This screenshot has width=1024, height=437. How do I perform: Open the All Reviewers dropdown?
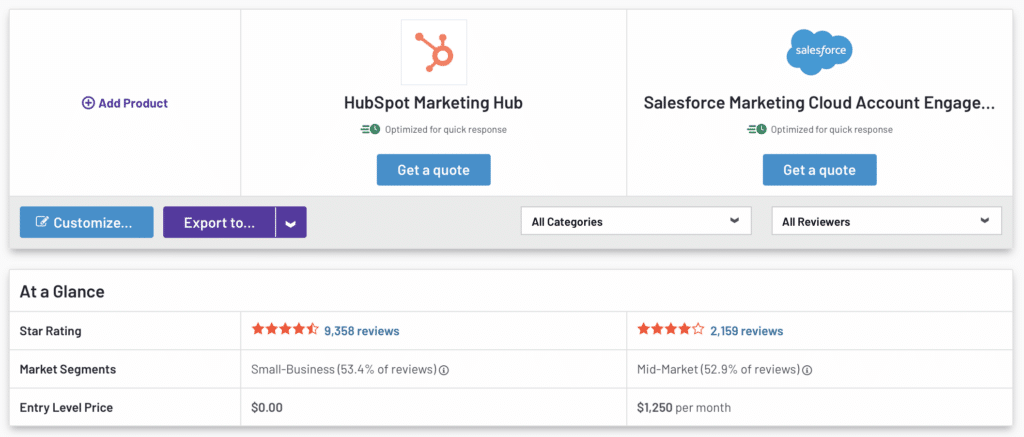point(886,221)
